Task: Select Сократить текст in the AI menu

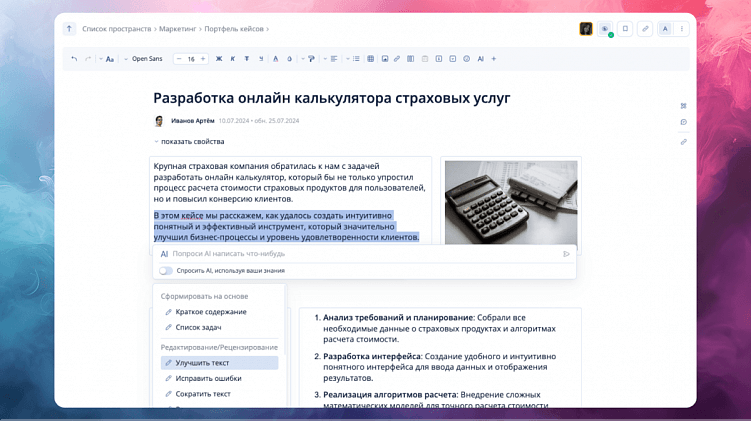Action: point(220,394)
